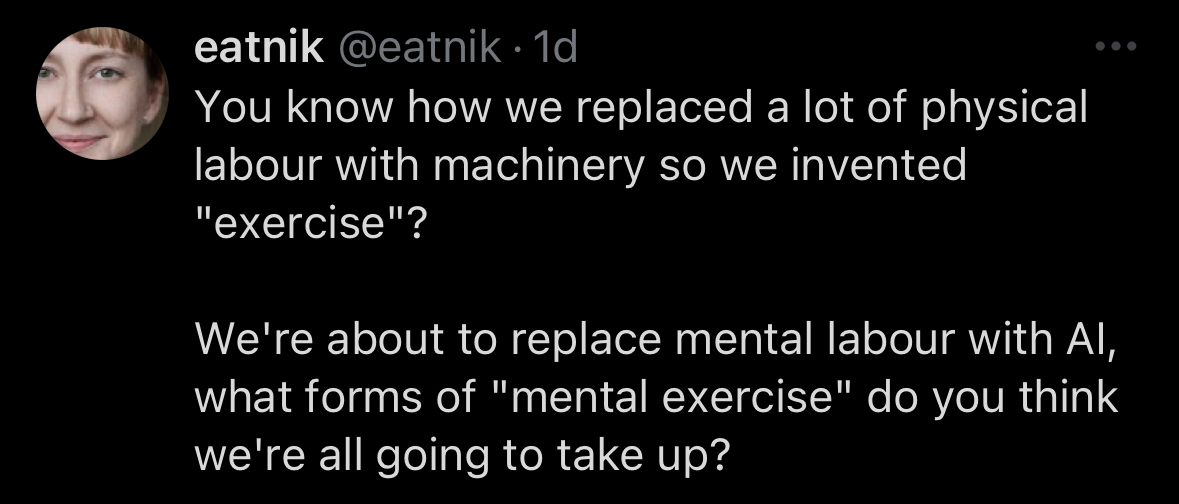Open the eatnik display name link
This screenshot has height=504, width=1179.
[258, 48]
